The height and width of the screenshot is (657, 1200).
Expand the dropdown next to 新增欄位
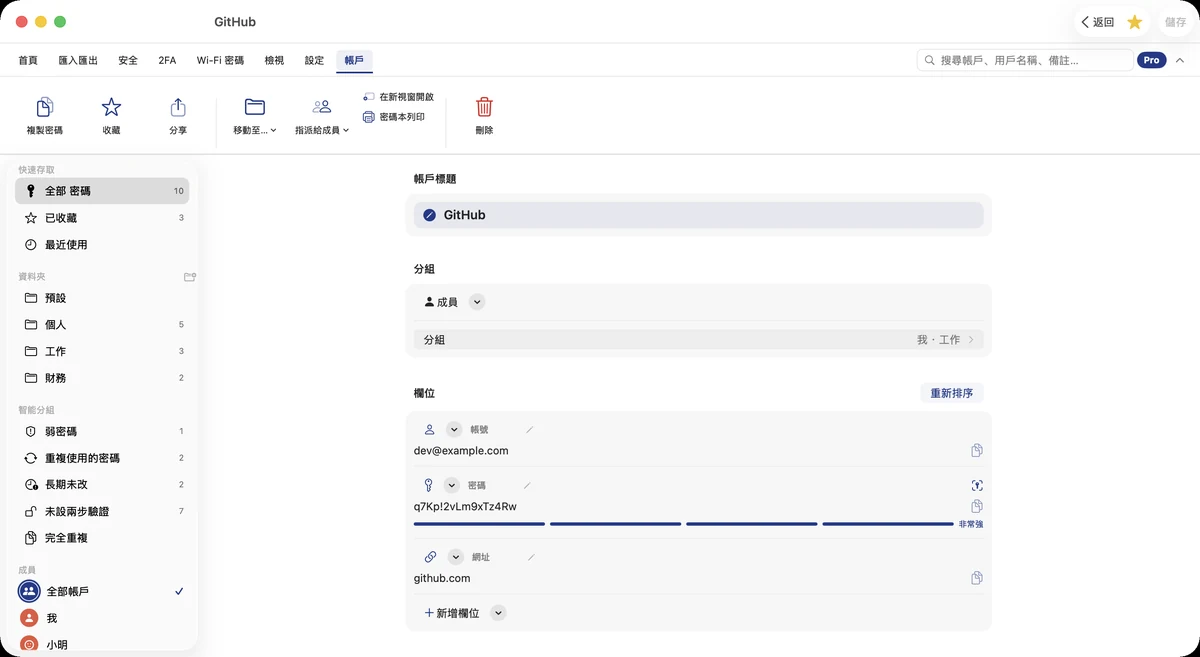tap(498, 613)
